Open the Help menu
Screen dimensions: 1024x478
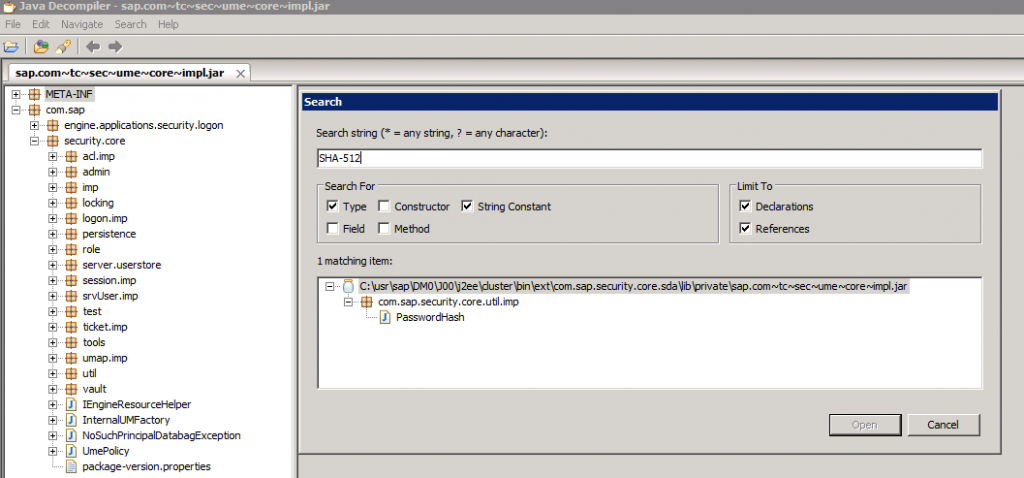pyautogui.click(x=168, y=24)
